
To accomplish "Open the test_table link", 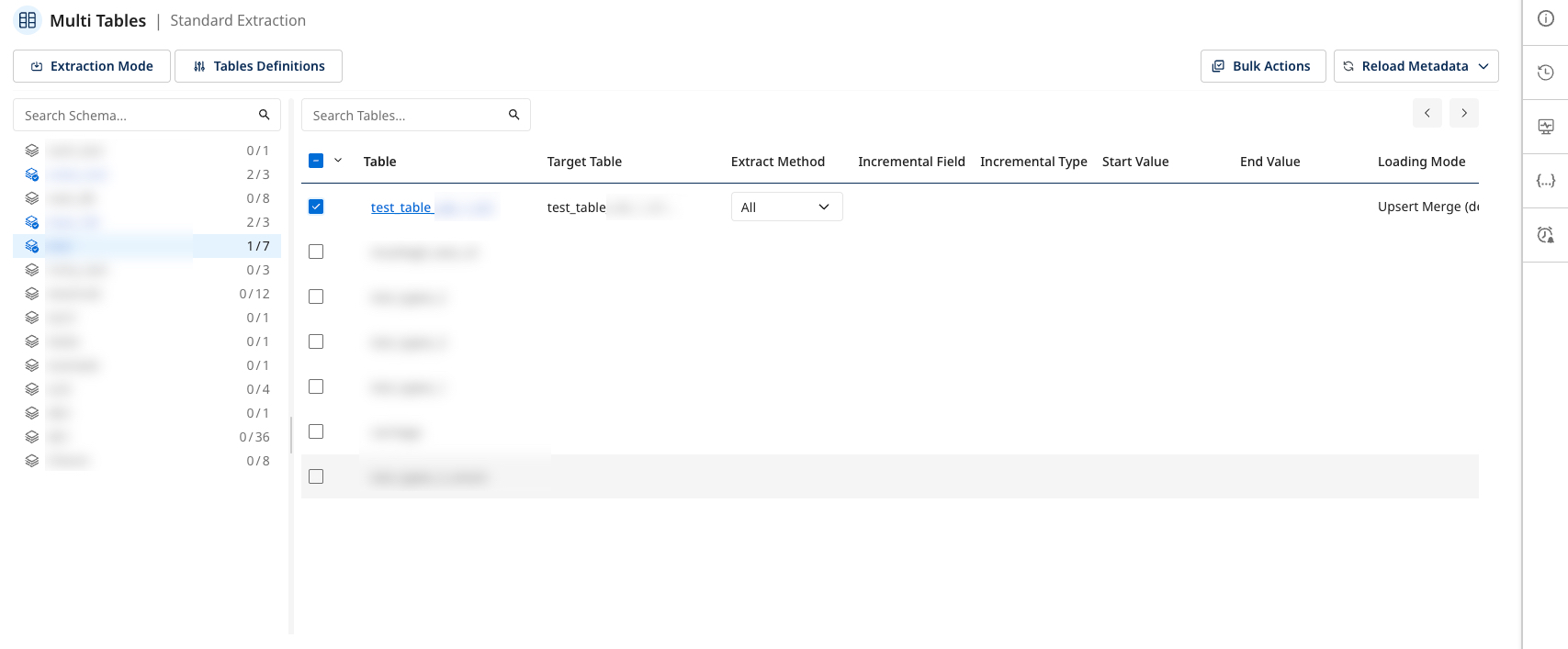I will pos(401,207).
